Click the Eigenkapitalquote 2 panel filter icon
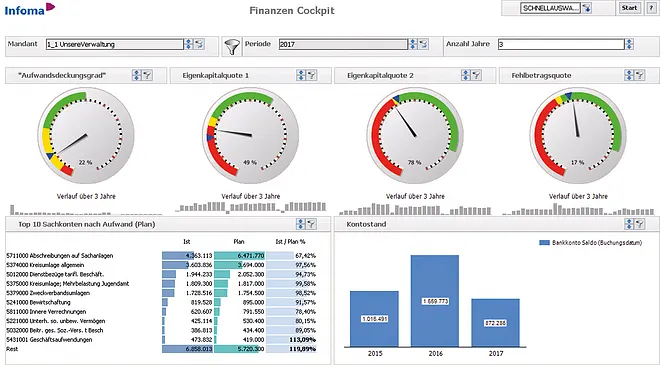The height and width of the screenshot is (365, 665). [x=476, y=75]
